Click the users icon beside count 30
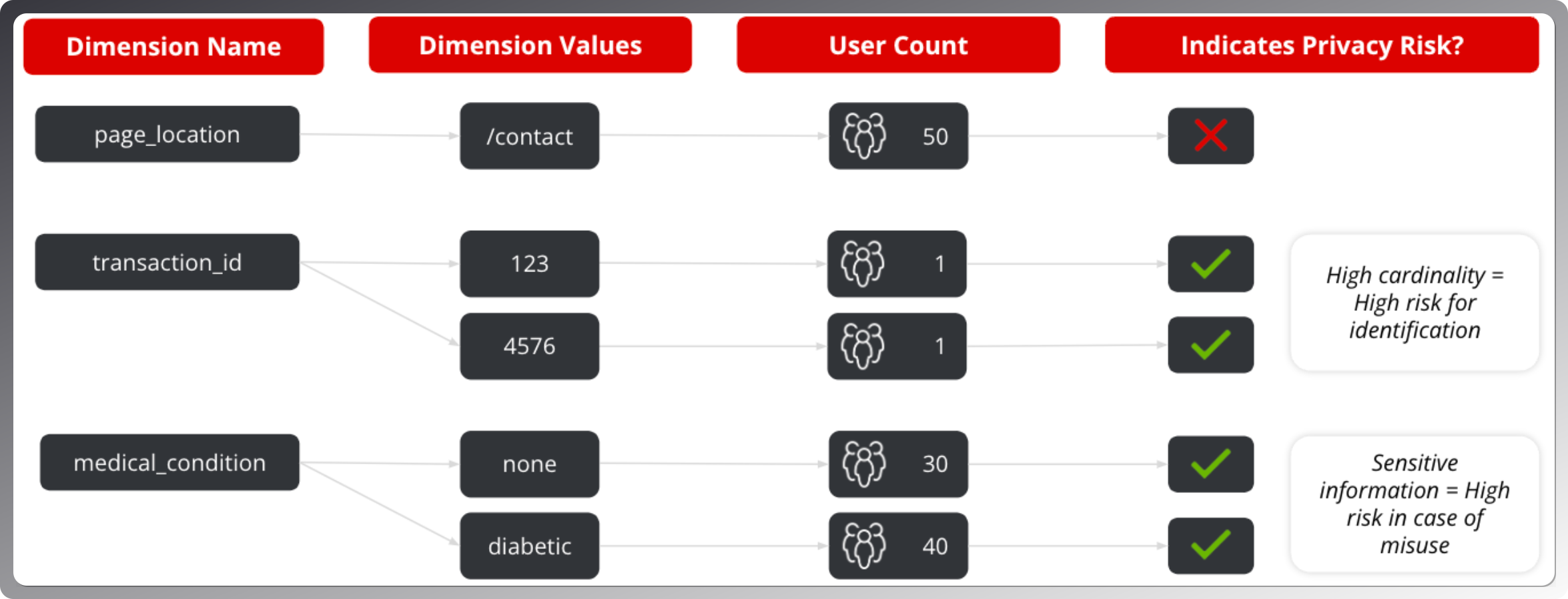The image size is (1568, 599). click(x=864, y=464)
